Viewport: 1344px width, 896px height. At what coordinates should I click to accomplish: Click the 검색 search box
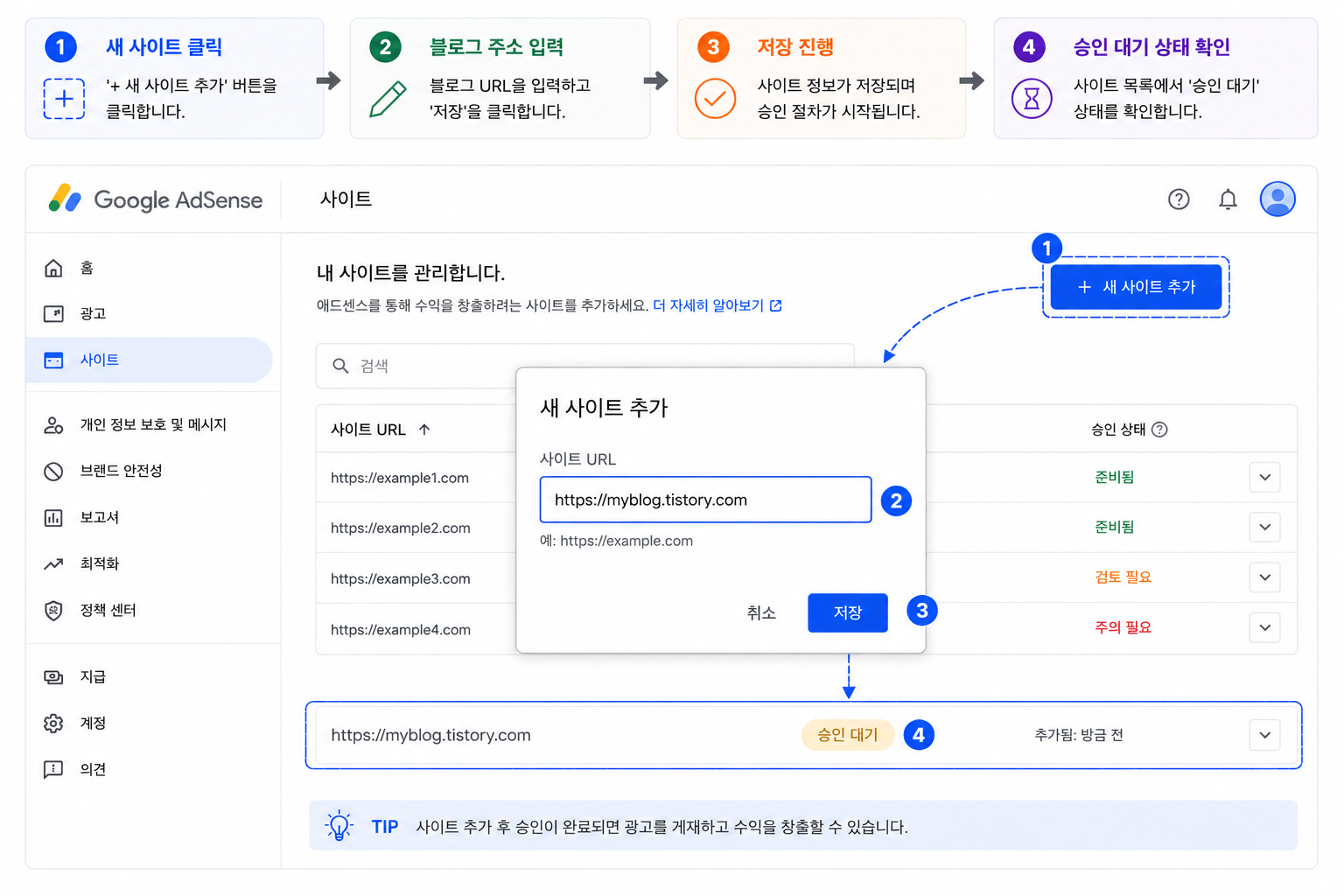pyautogui.click(x=584, y=366)
